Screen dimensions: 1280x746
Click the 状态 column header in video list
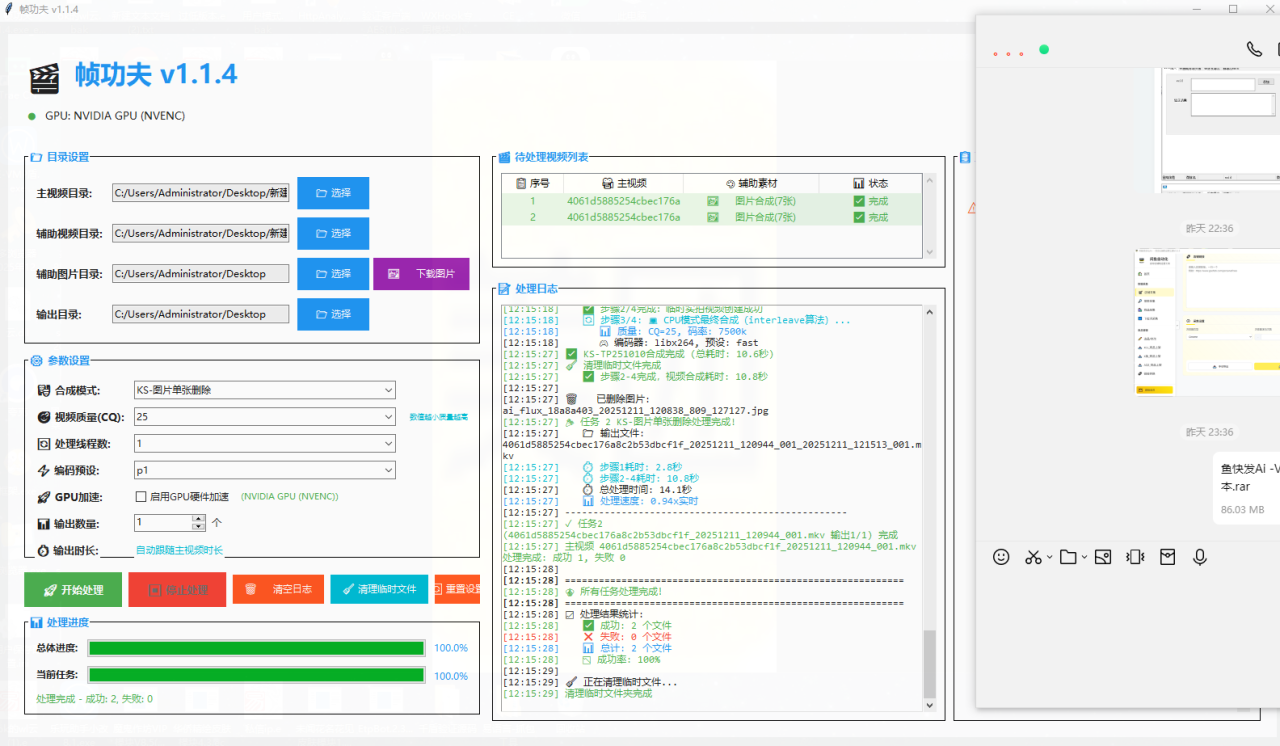coord(870,184)
